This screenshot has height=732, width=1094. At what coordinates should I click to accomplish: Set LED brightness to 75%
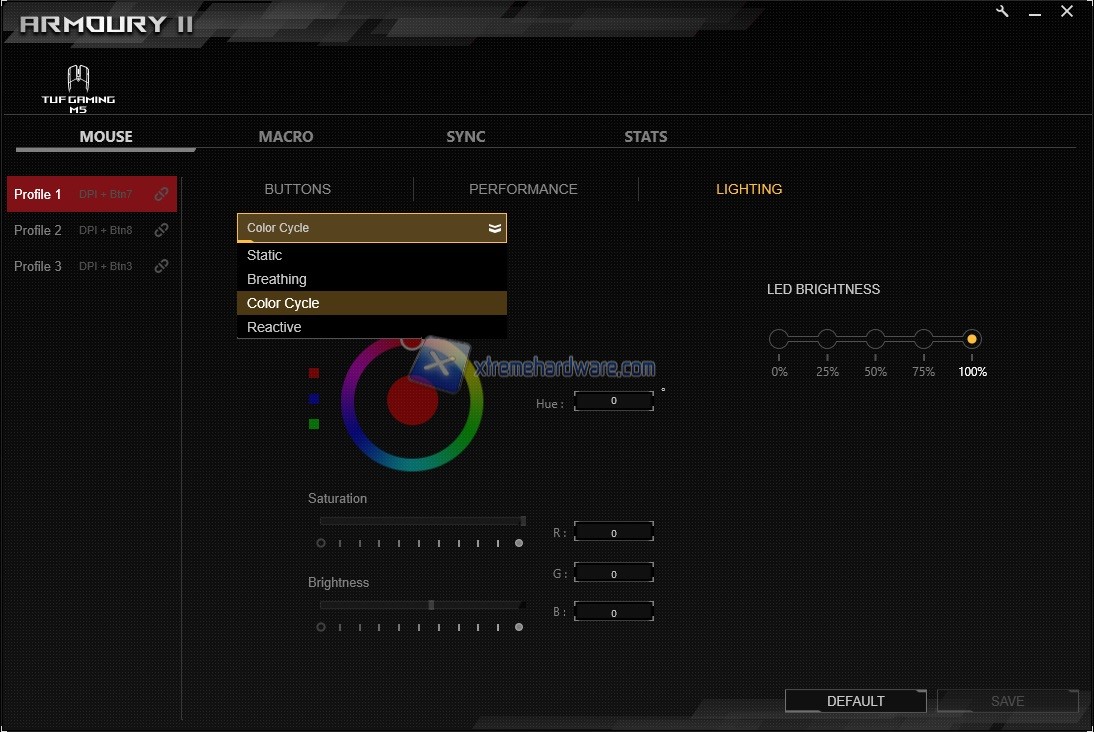pos(924,339)
